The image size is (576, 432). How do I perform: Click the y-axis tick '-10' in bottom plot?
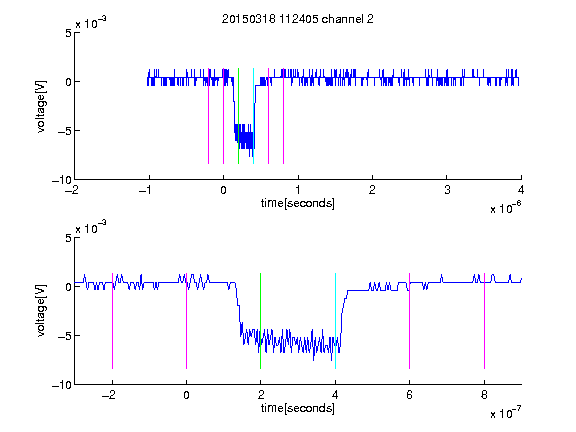click(x=62, y=385)
